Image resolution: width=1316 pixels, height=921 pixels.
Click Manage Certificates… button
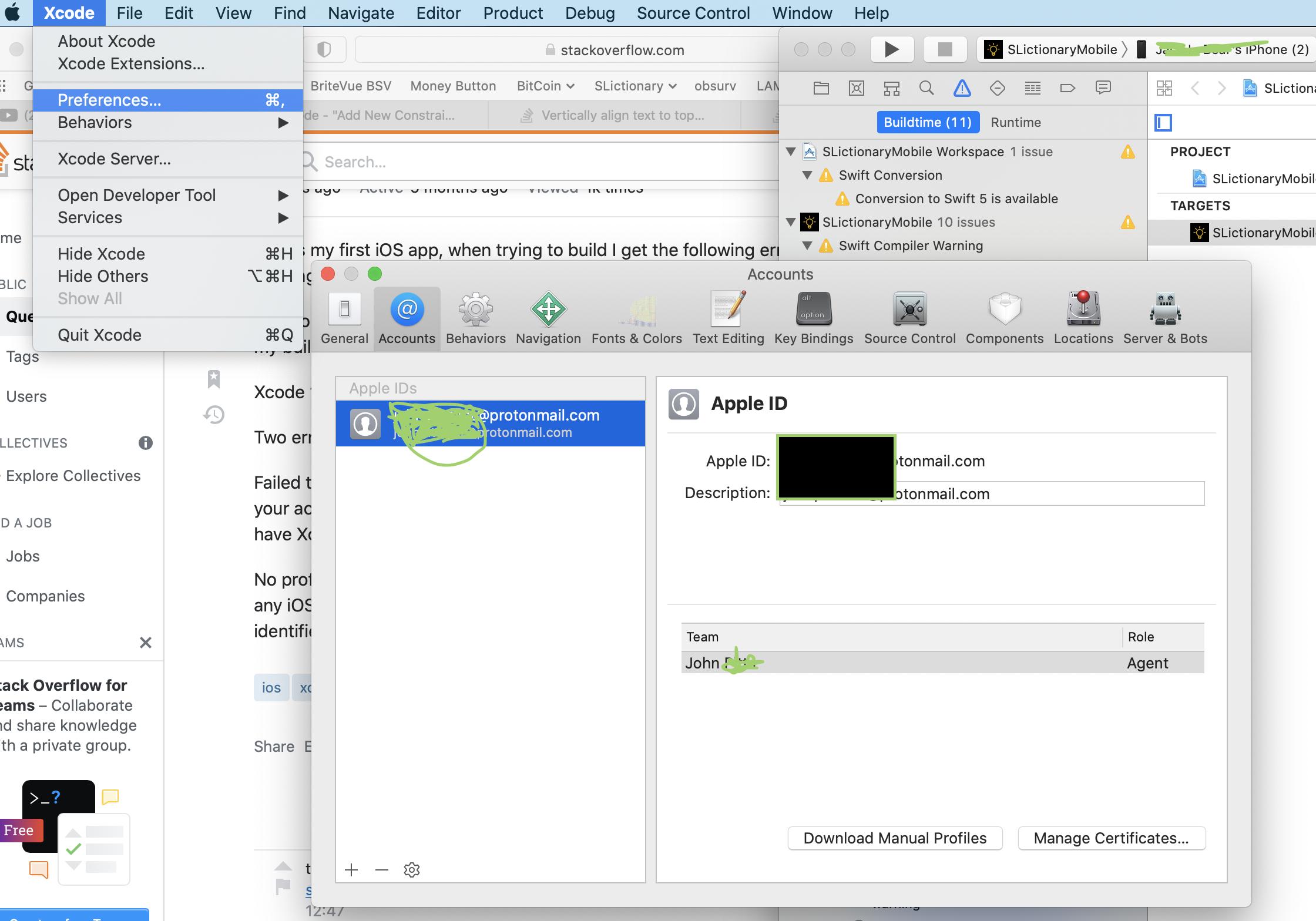[1111, 838]
